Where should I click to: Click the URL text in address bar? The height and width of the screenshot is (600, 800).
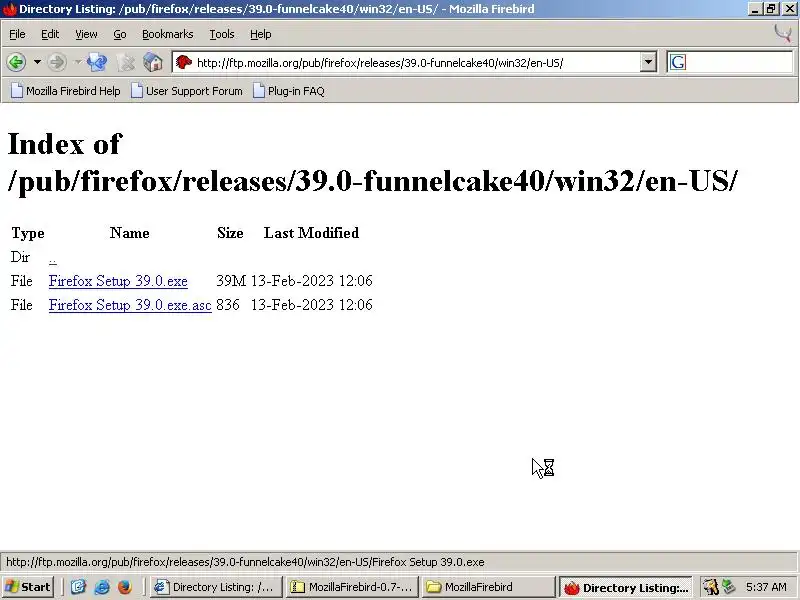click(x=380, y=63)
